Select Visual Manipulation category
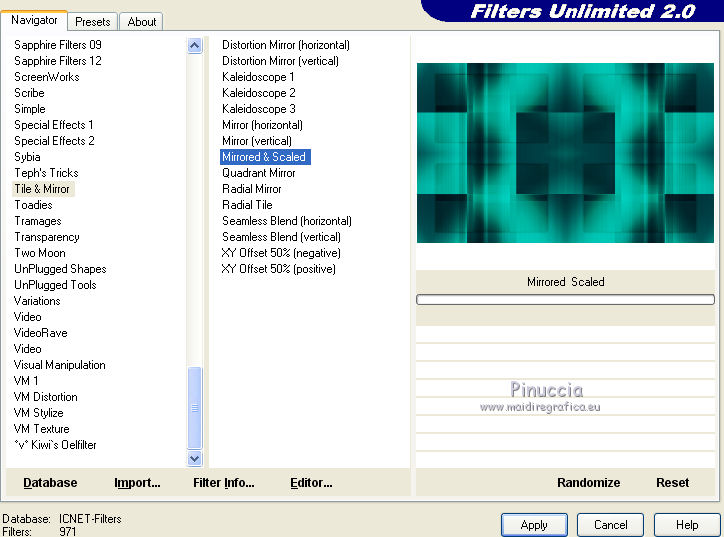 click(60, 365)
